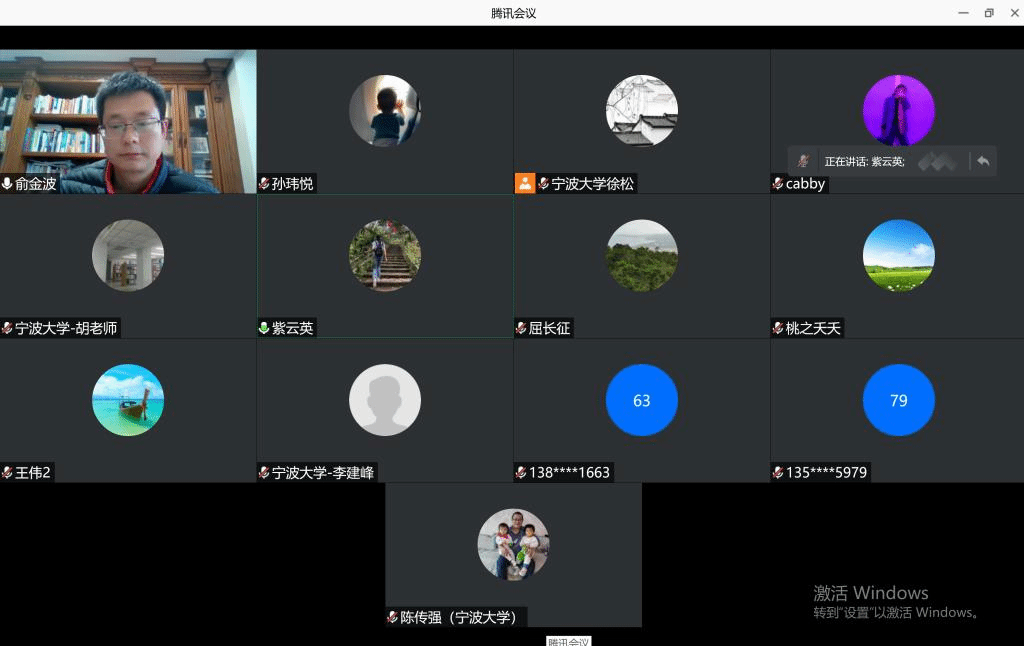The width and height of the screenshot is (1024, 646).
Task: Click the muted microphone icon in the speaking bar
Action: point(803,161)
